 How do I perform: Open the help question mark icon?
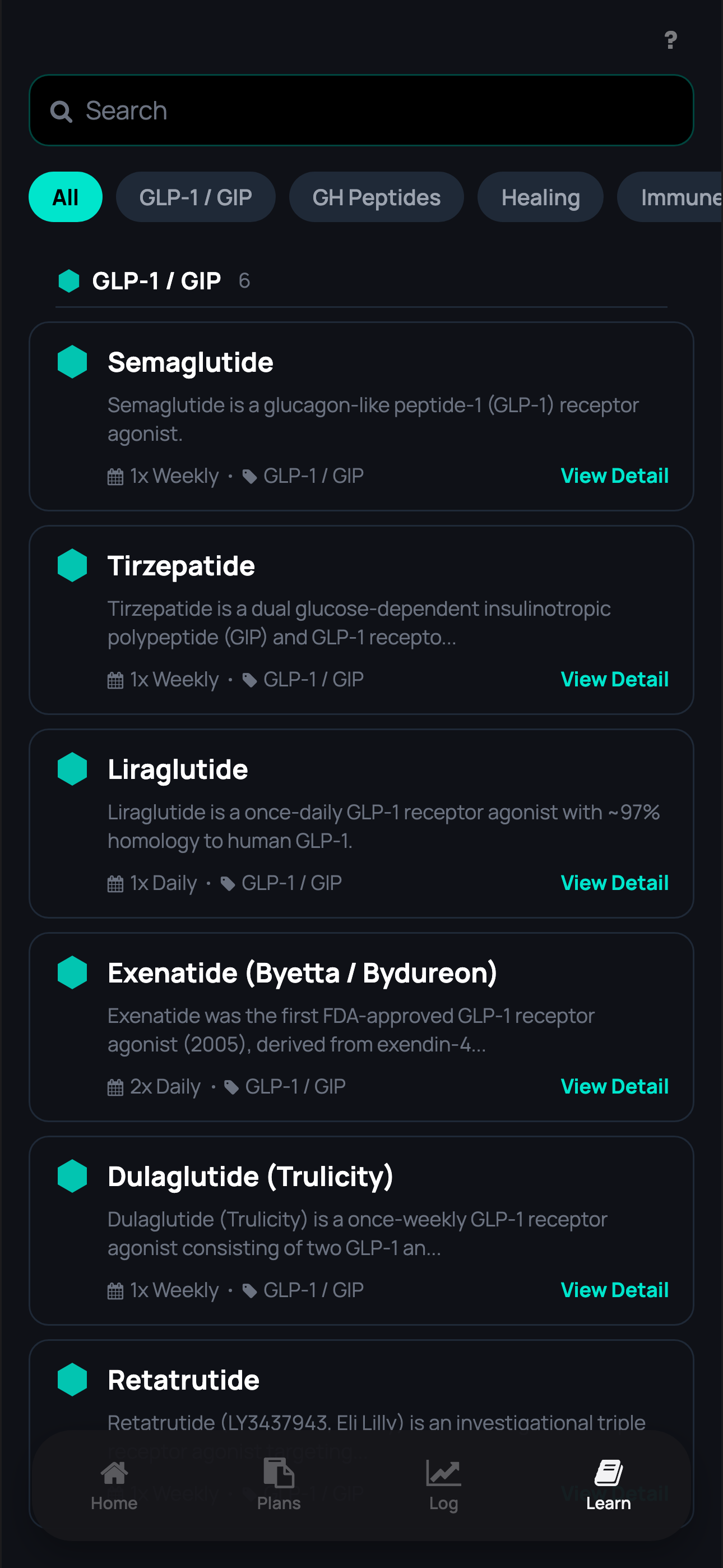click(x=670, y=40)
